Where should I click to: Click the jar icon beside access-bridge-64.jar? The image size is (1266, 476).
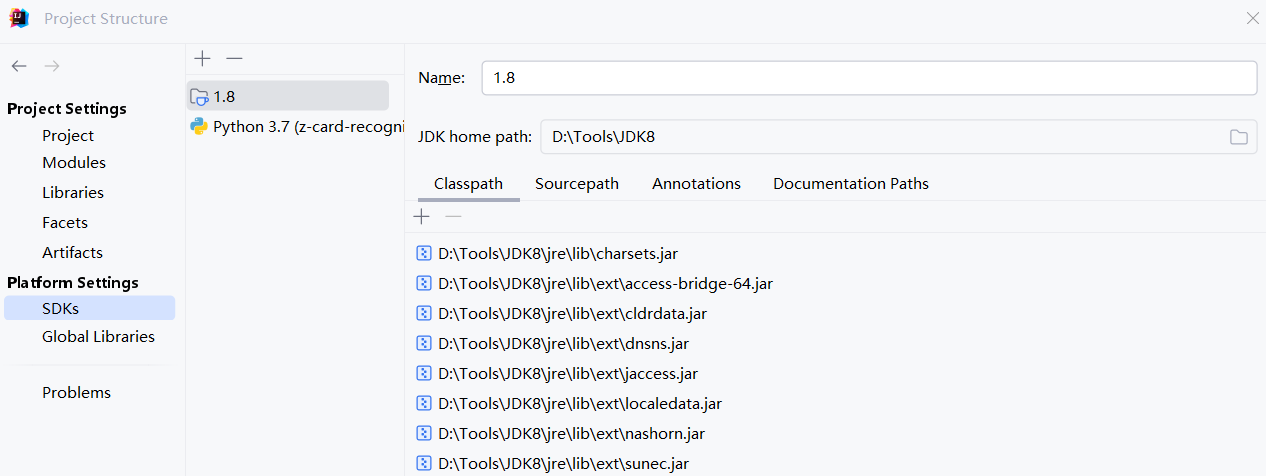pyautogui.click(x=423, y=284)
